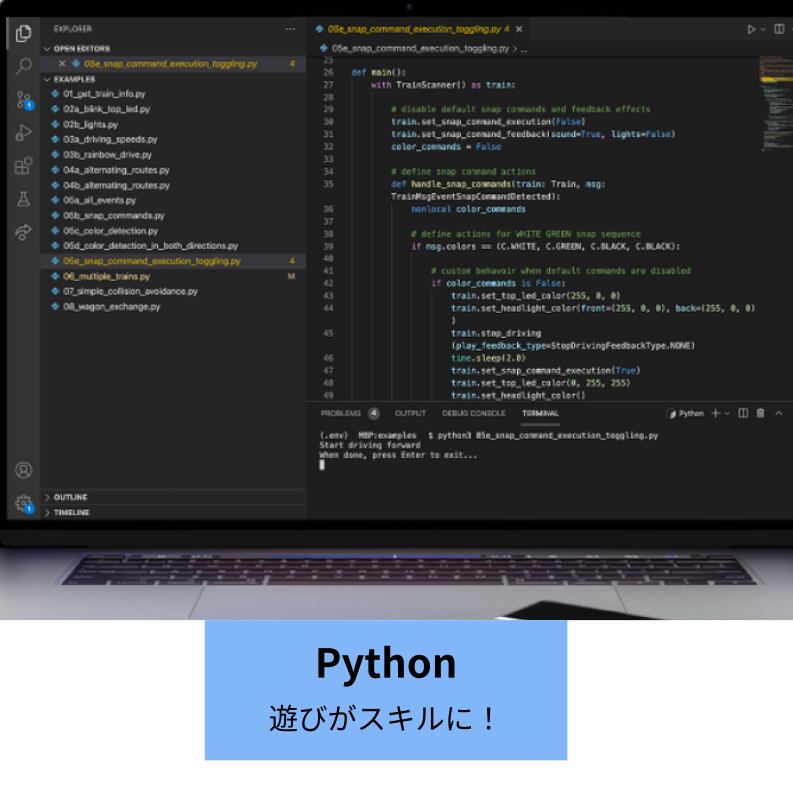The height and width of the screenshot is (793, 793).
Task: Maximize the panel with chevron up
Action: click(x=779, y=413)
